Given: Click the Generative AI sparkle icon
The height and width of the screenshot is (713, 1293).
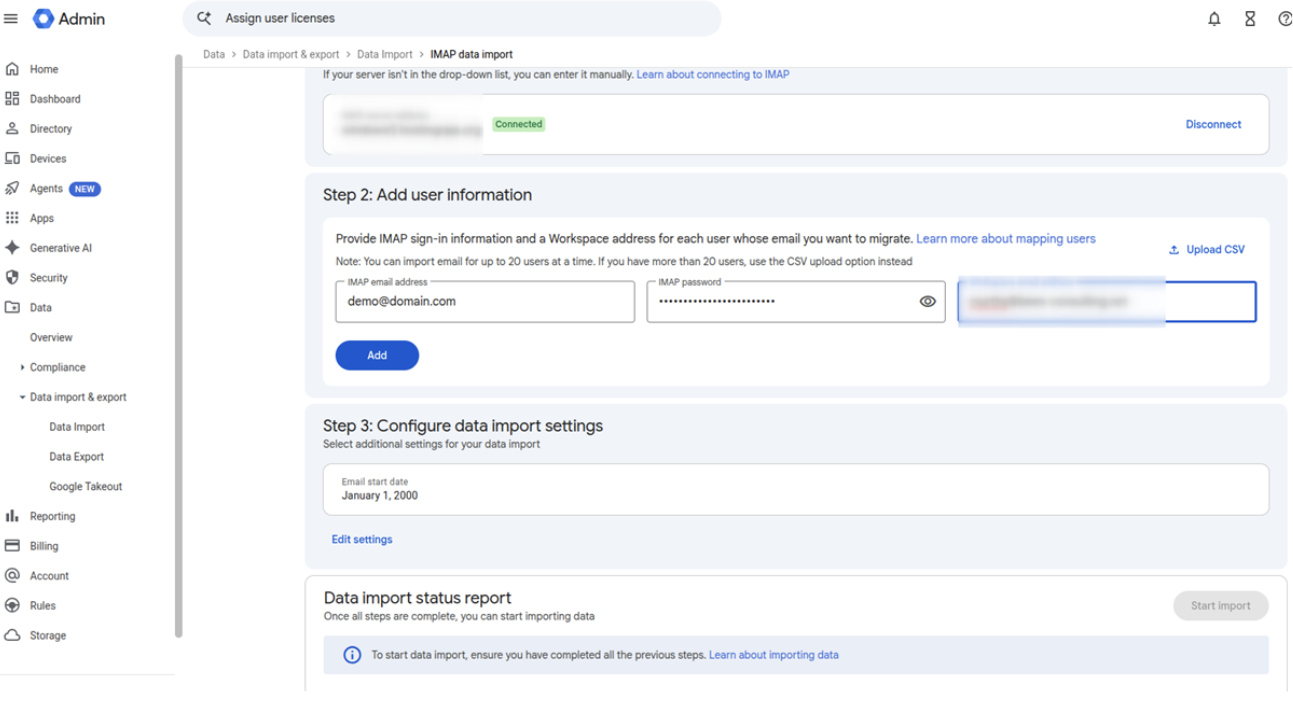Looking at the screenshot, I should (x=12, y=248).
